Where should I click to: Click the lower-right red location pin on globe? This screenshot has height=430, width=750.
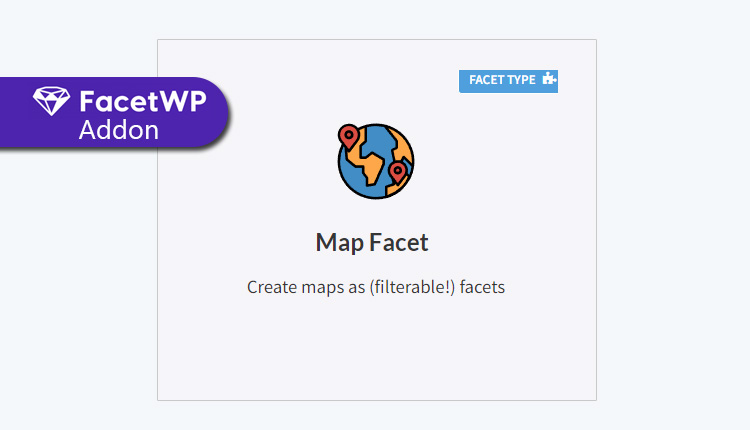tap(397, 173)
